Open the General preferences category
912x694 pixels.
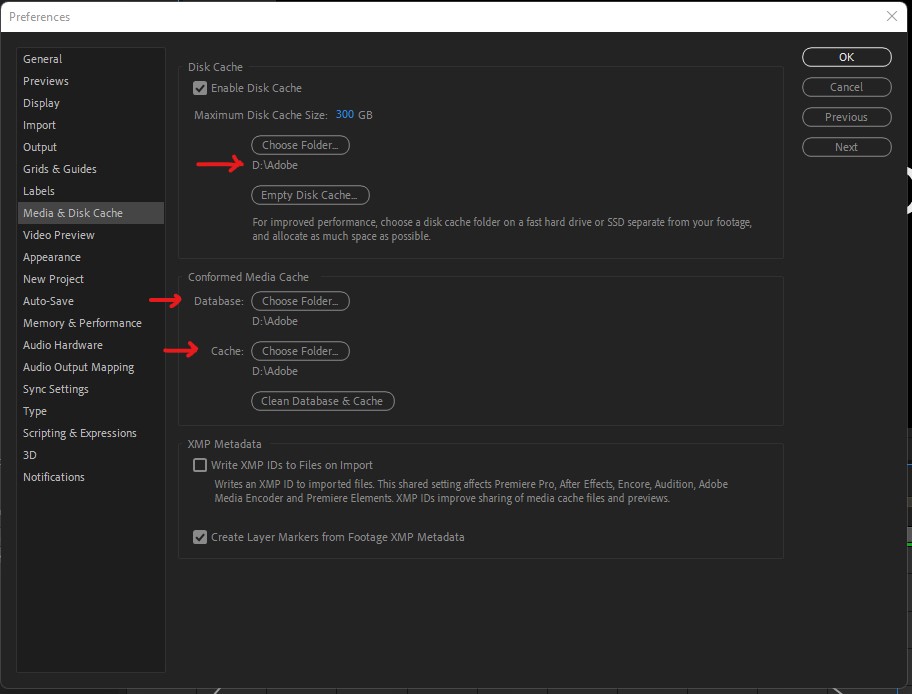click(42, 59)
